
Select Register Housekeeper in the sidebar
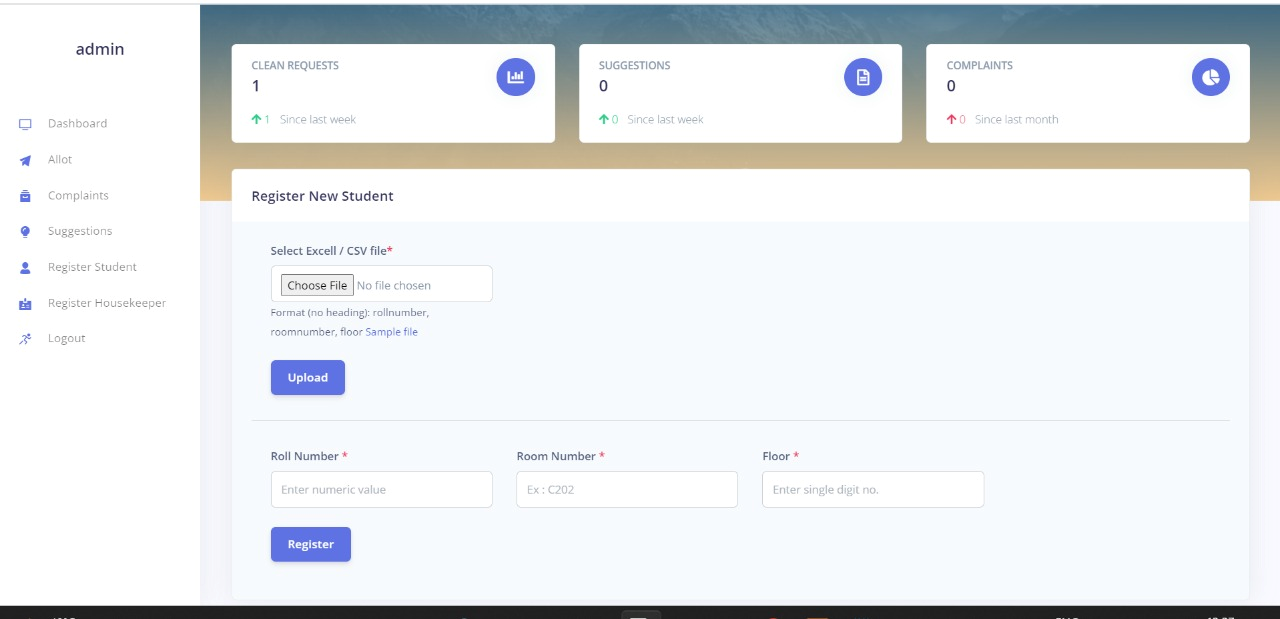coord(107,303)
